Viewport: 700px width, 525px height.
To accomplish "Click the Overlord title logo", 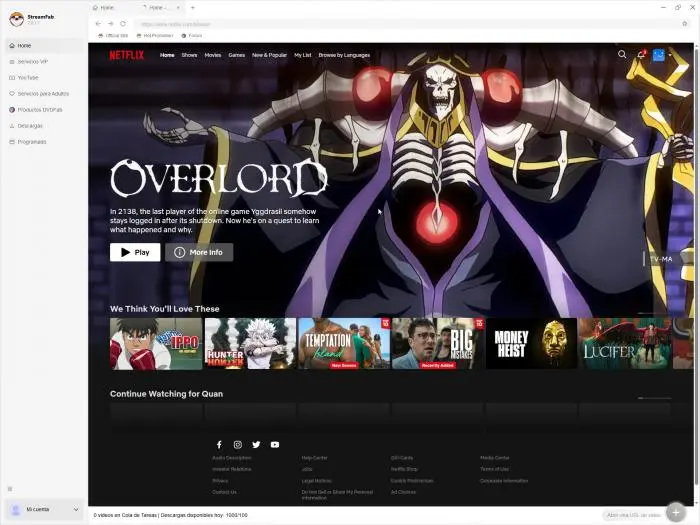I will [219, 178].
